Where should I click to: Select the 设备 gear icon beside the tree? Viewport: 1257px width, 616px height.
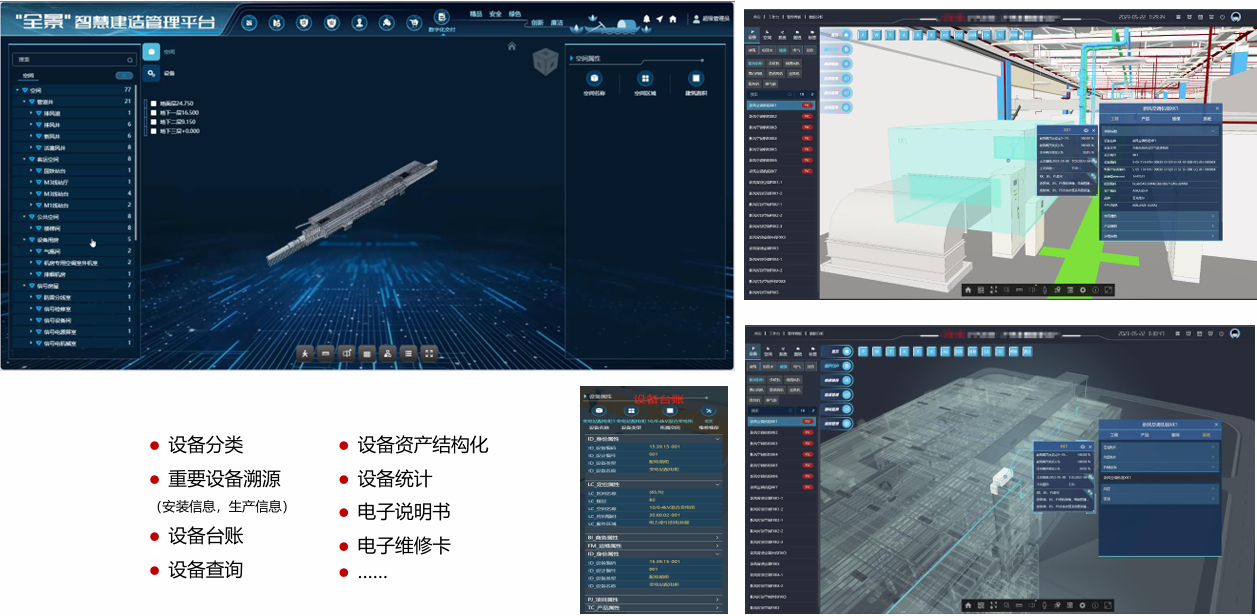pyautogui.click(x=150, y=73)
